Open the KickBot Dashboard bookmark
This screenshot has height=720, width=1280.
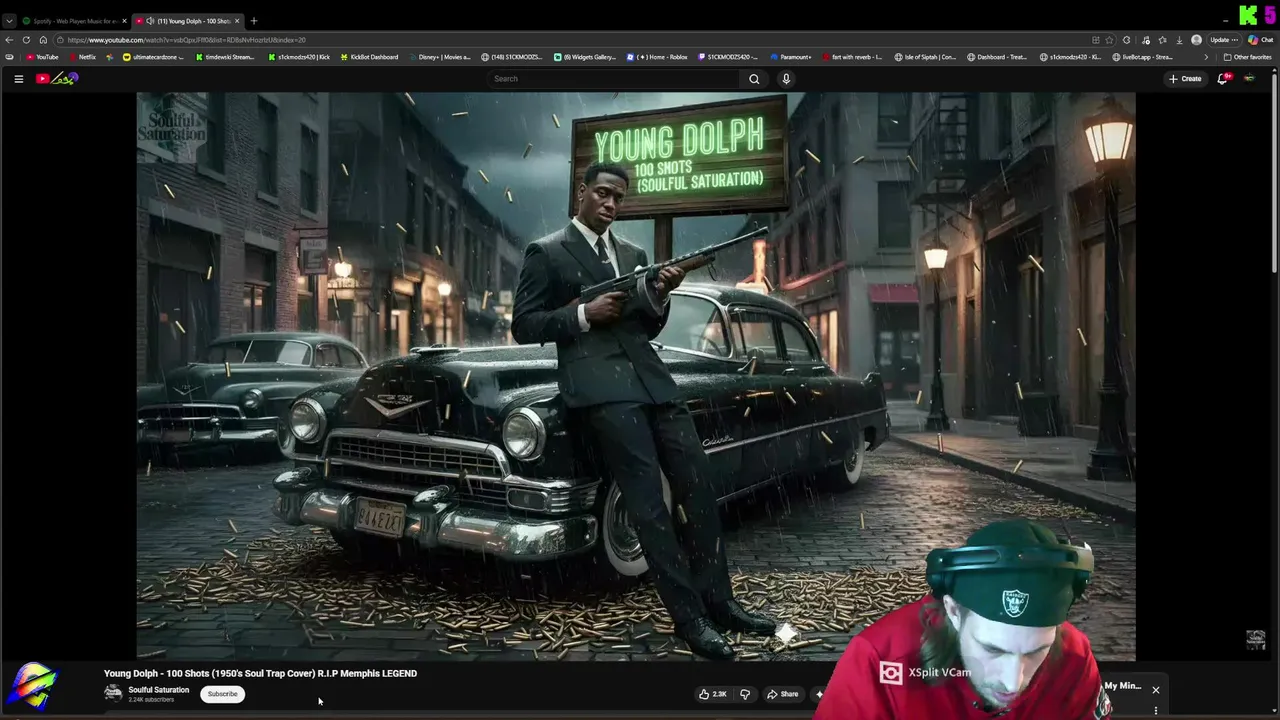point(369,57)
